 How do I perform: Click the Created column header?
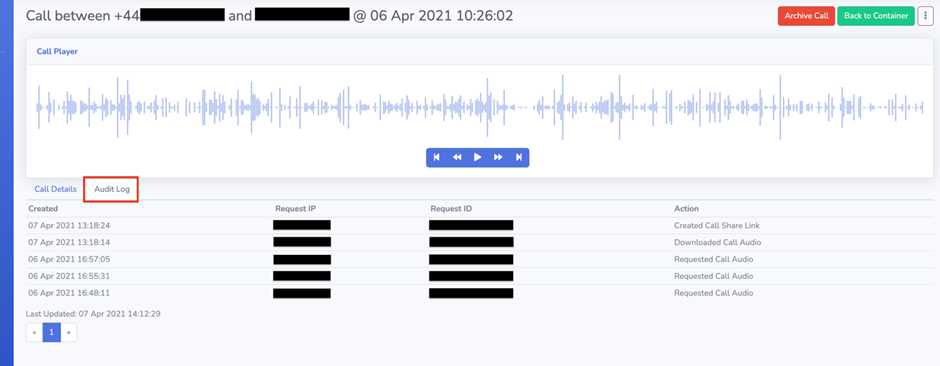coord(43,208)
